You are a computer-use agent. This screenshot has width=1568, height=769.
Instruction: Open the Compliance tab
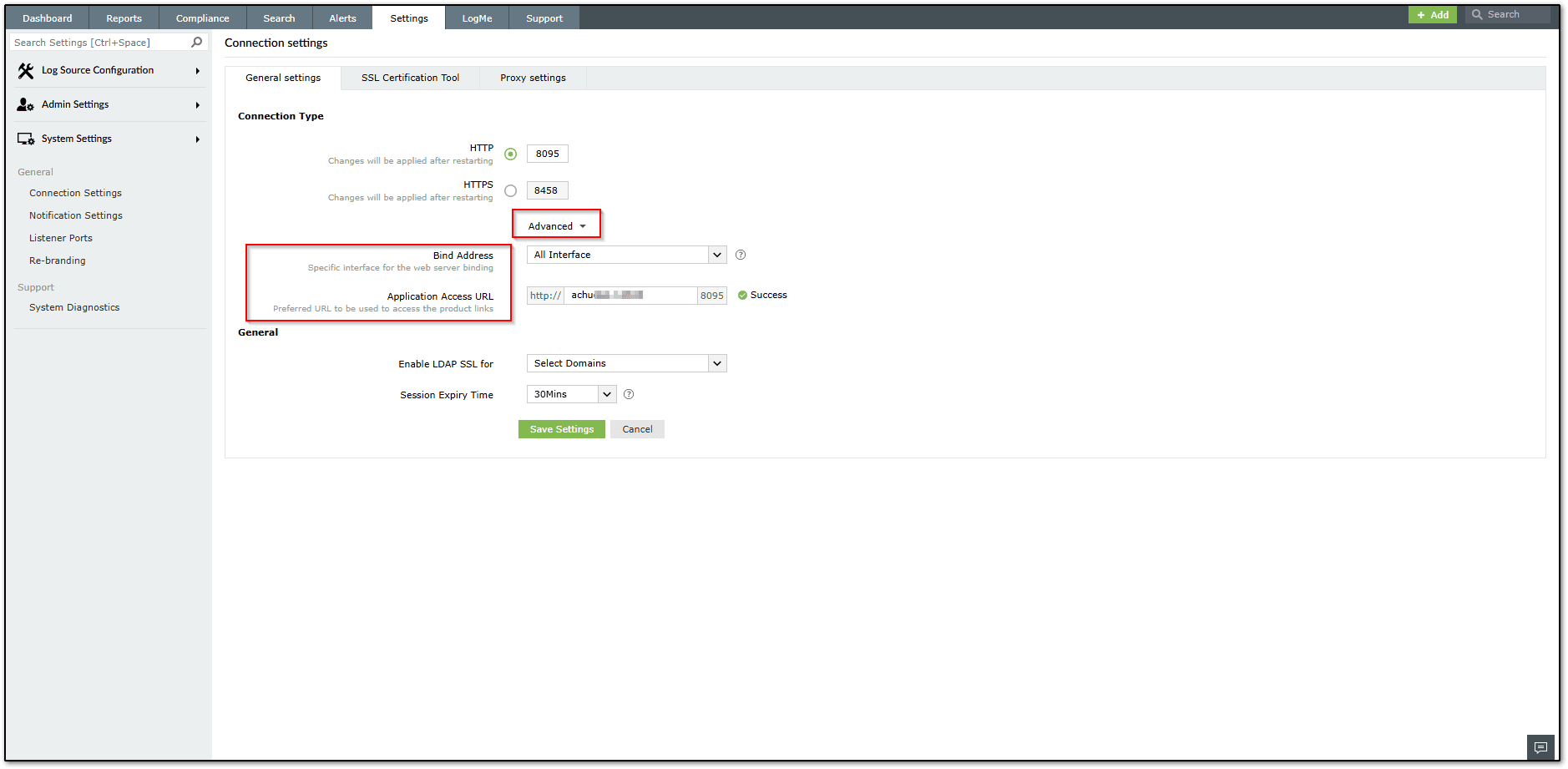[202, 18]
